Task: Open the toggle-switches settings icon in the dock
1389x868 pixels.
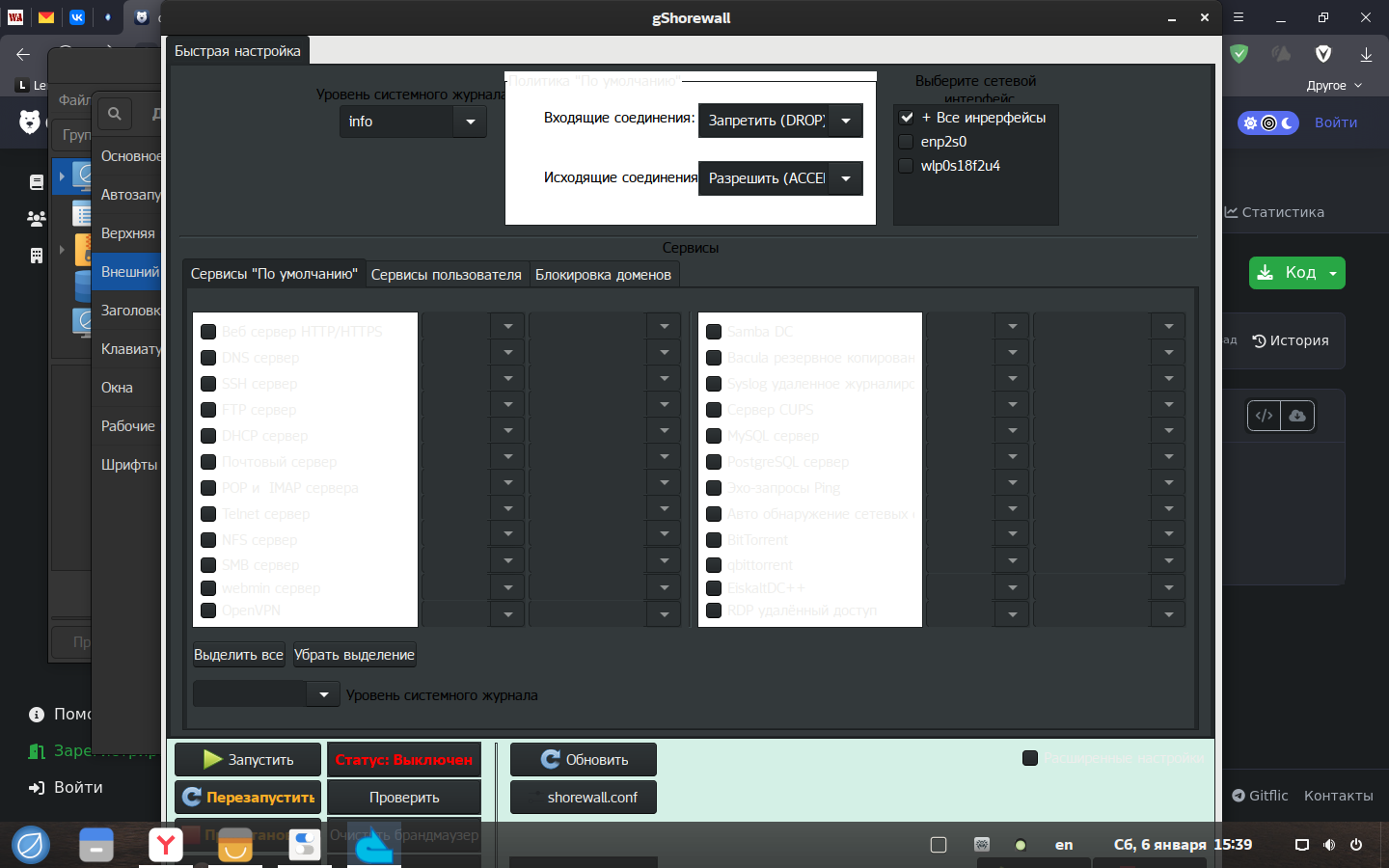Action: [x=305, y=845]
